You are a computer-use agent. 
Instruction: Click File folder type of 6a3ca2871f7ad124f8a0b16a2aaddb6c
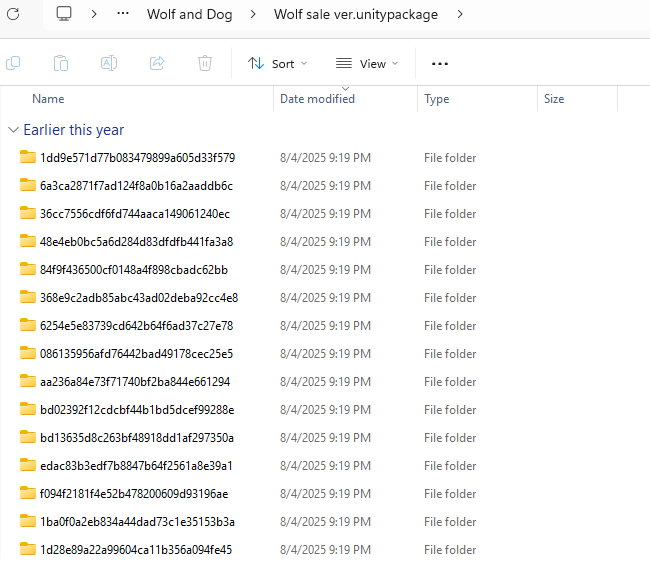click(450, 186)
